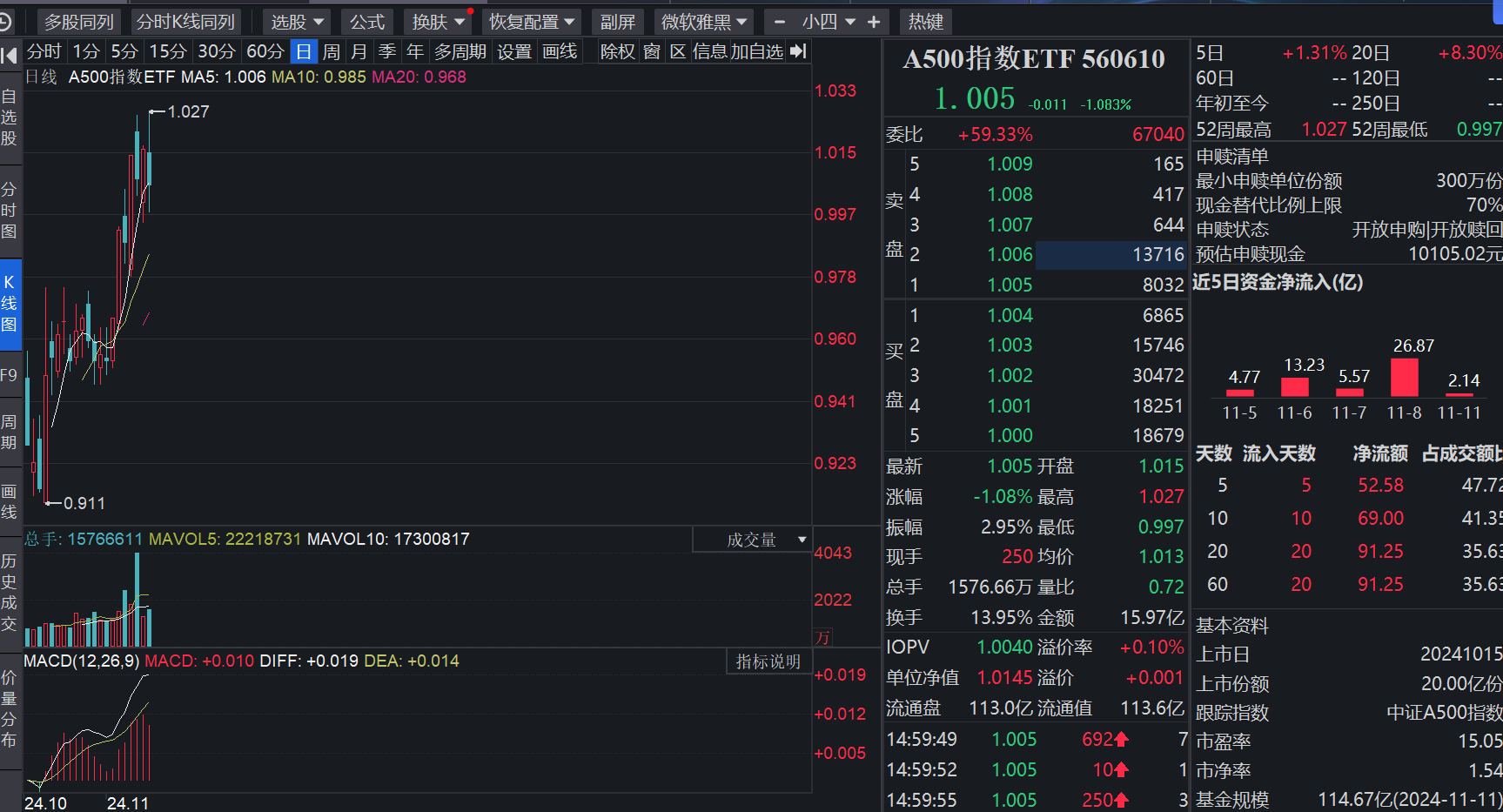Click buy level 3 price 1.002
Image resolution: width=1503 pixels, height=812 pixels.
(1010, 375)
